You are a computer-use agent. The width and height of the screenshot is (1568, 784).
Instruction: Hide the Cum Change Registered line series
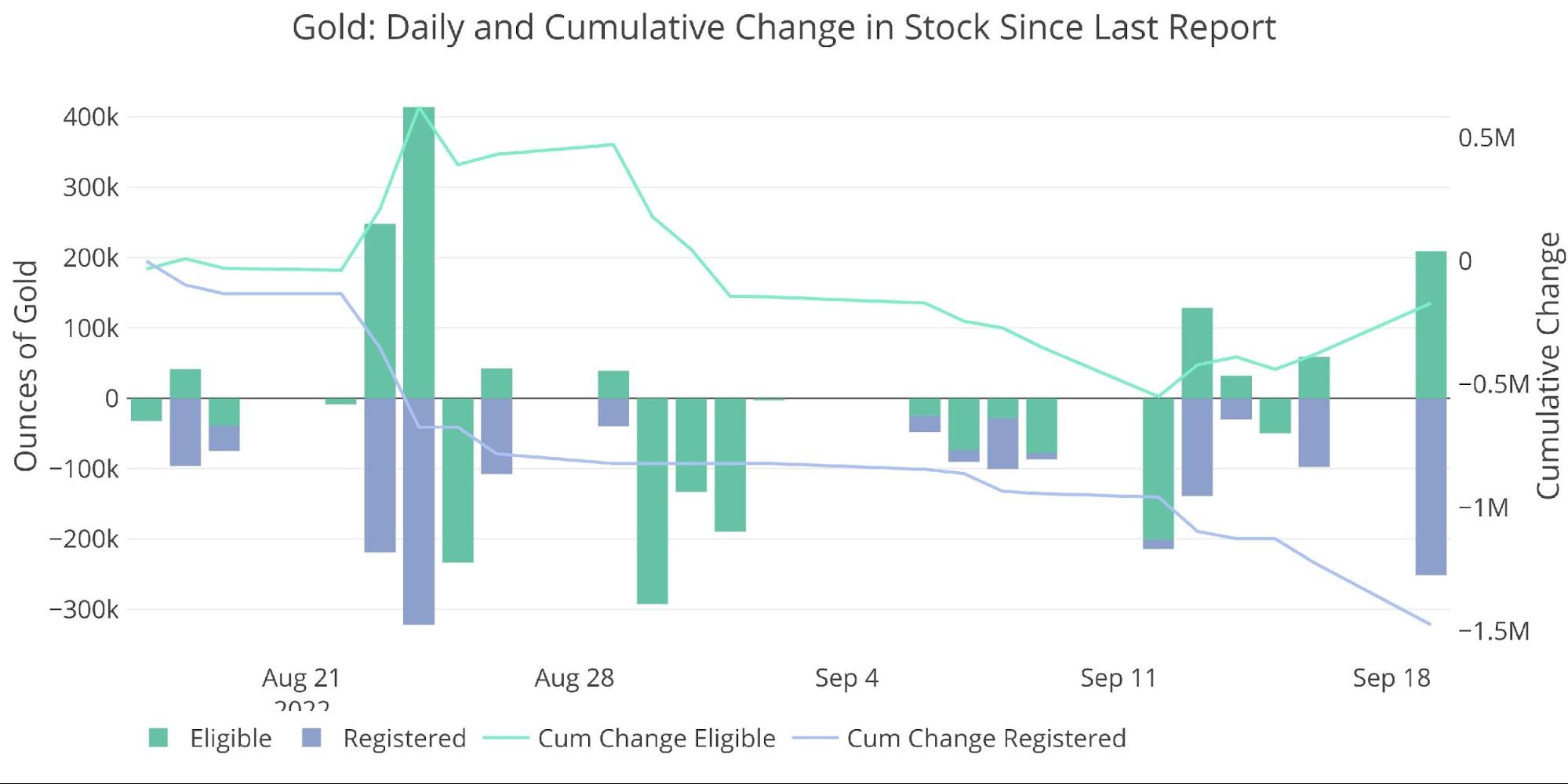[x=959, y=739]
